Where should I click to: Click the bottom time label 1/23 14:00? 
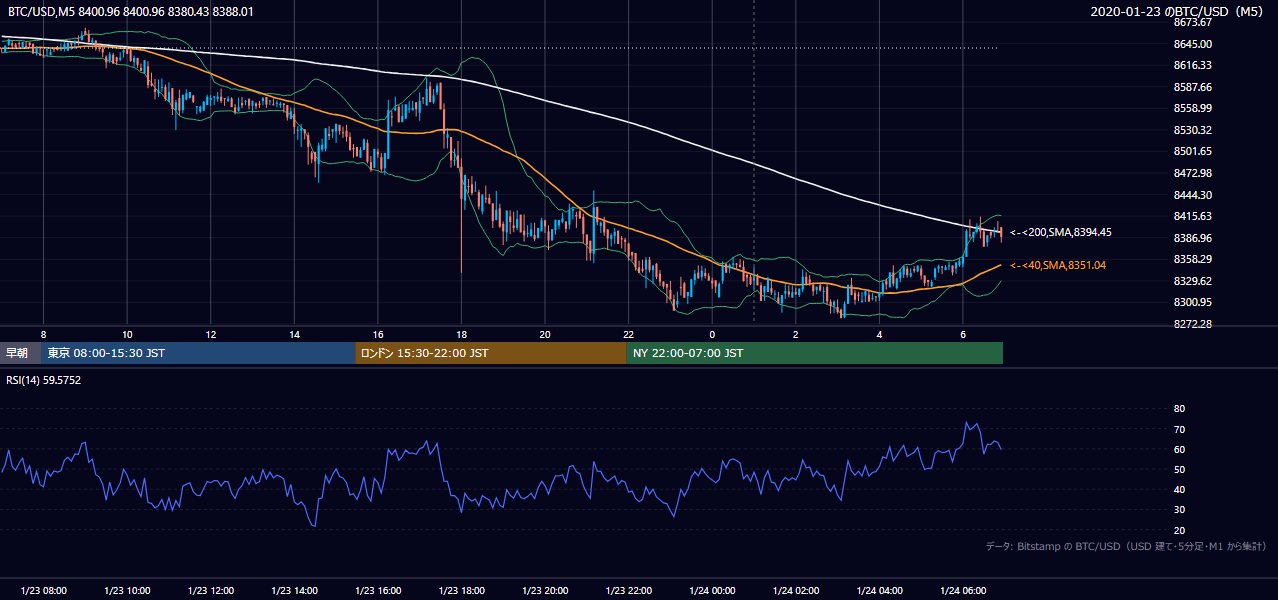click(x=294, y=591)
